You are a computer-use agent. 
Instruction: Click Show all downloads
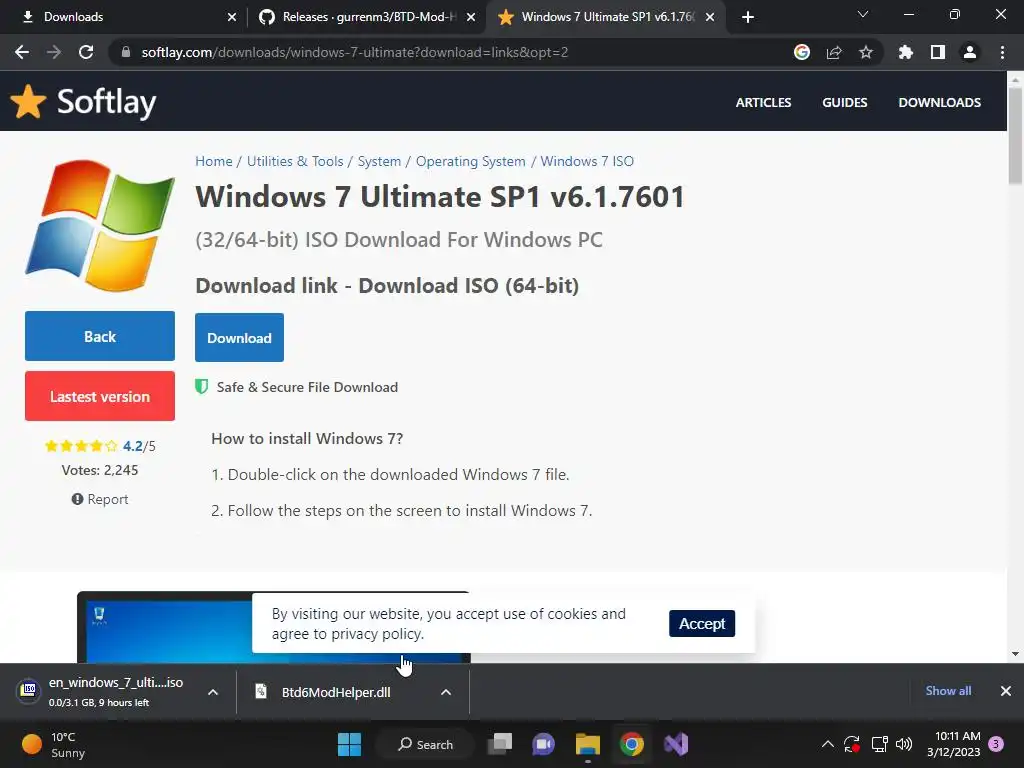tap(948, 691)
